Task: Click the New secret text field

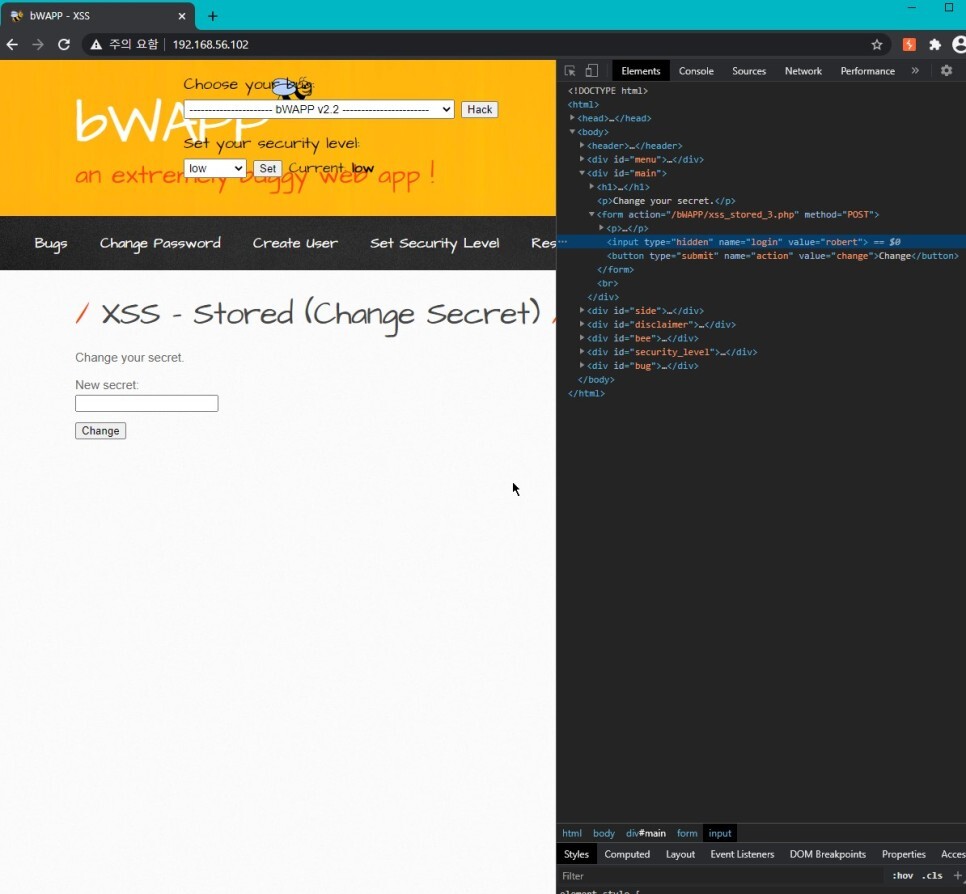Action: click(147, 404)
